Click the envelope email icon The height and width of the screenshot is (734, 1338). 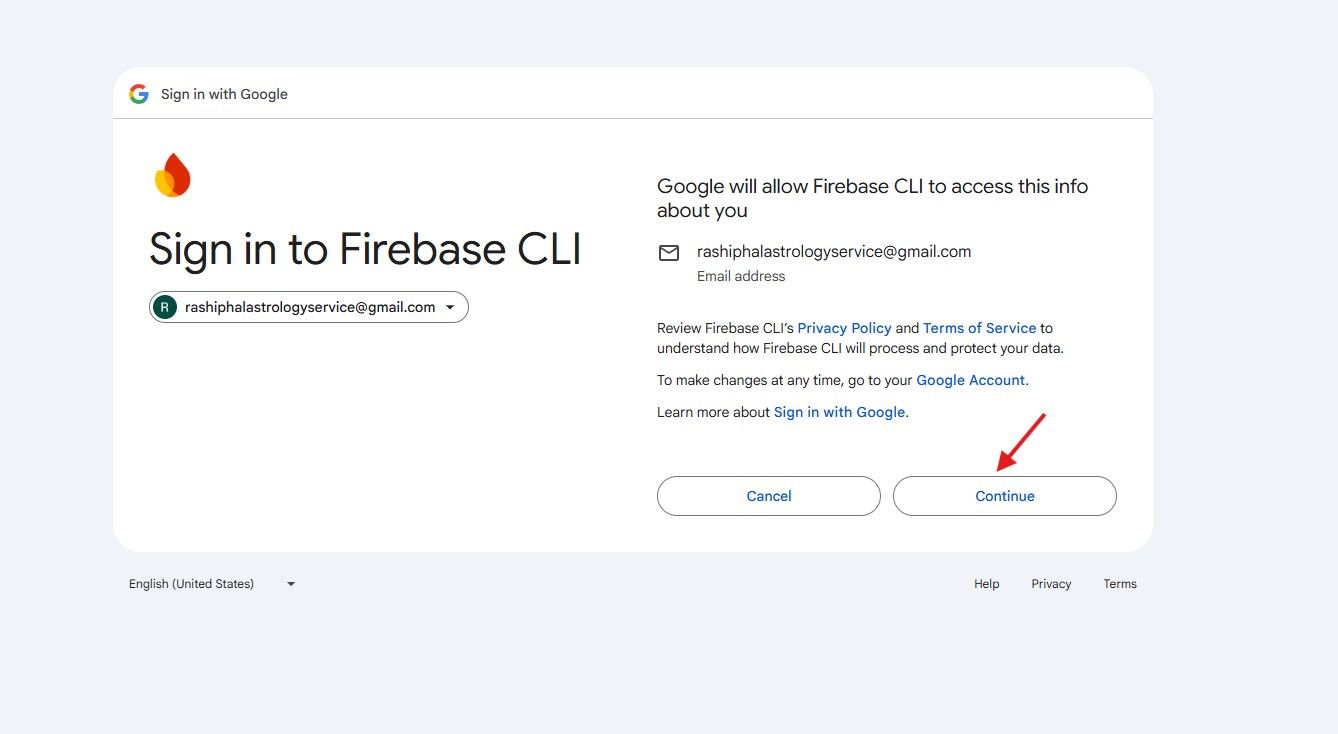669,253
